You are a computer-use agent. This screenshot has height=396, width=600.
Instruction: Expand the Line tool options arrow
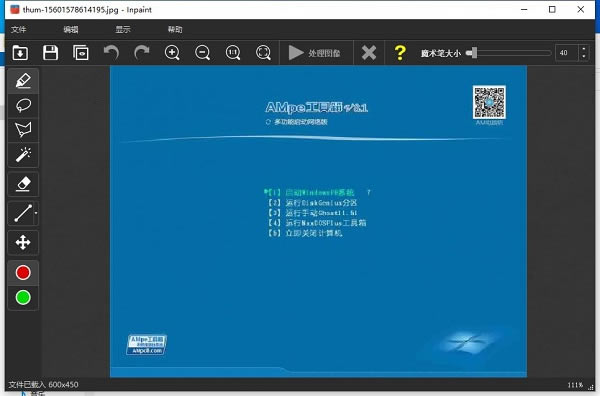coord(36,213)
